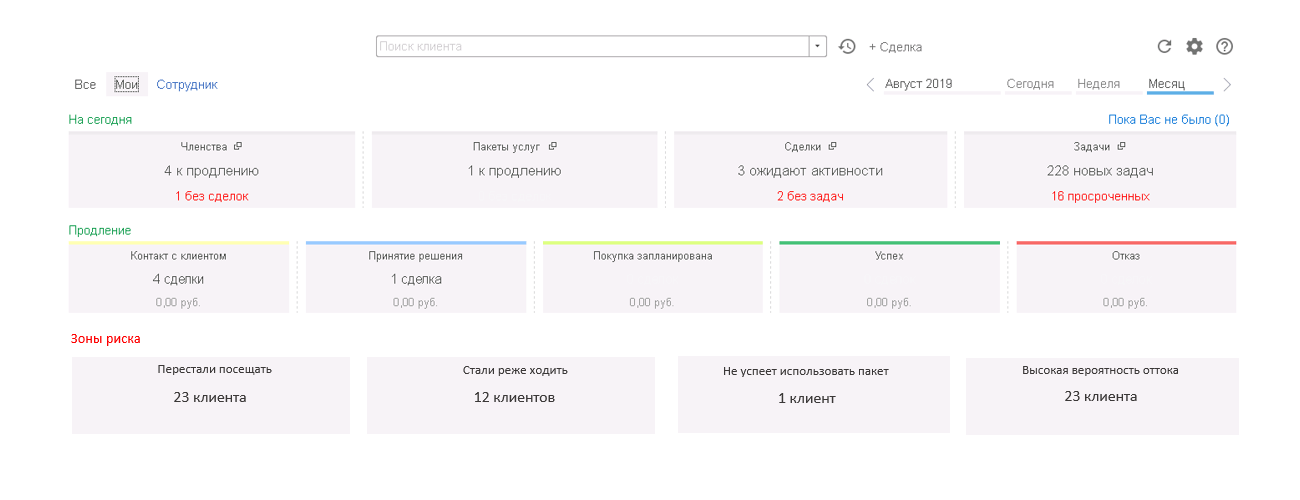Screen dimensions: 1300x500
Task: Select the Мои filter
Action: [126, 85]
